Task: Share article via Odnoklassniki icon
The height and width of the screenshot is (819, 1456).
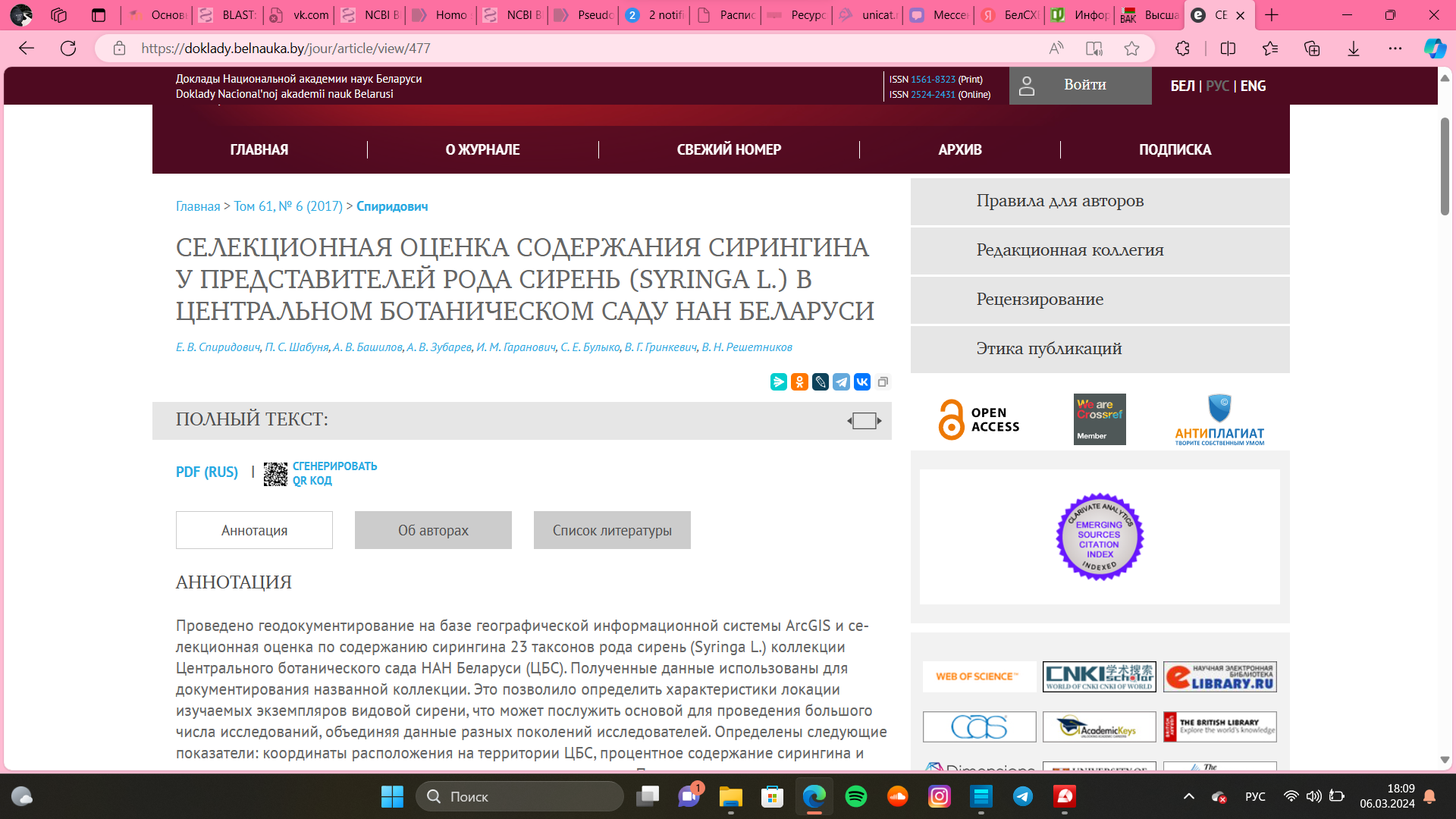Action: point(799,382)
